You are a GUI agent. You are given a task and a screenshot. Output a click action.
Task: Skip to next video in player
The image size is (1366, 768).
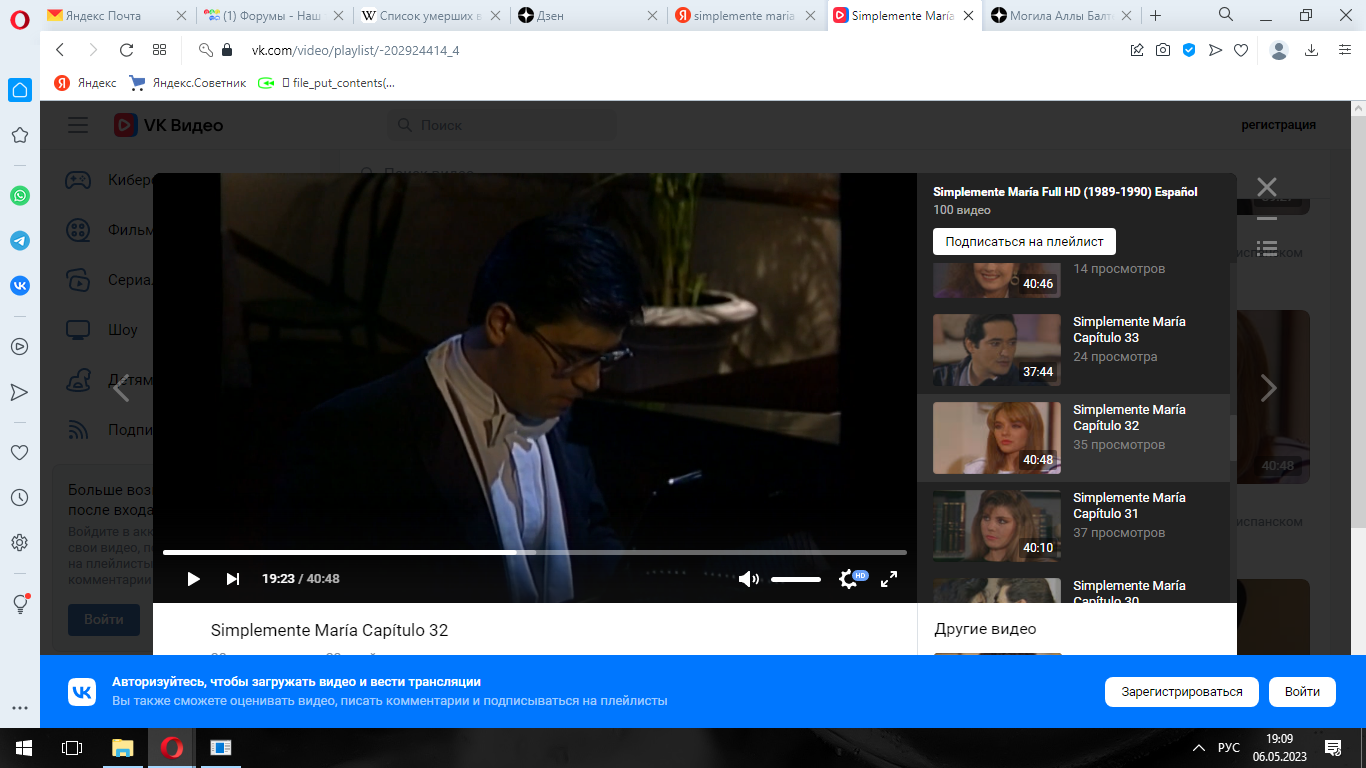tap(233, 579)
